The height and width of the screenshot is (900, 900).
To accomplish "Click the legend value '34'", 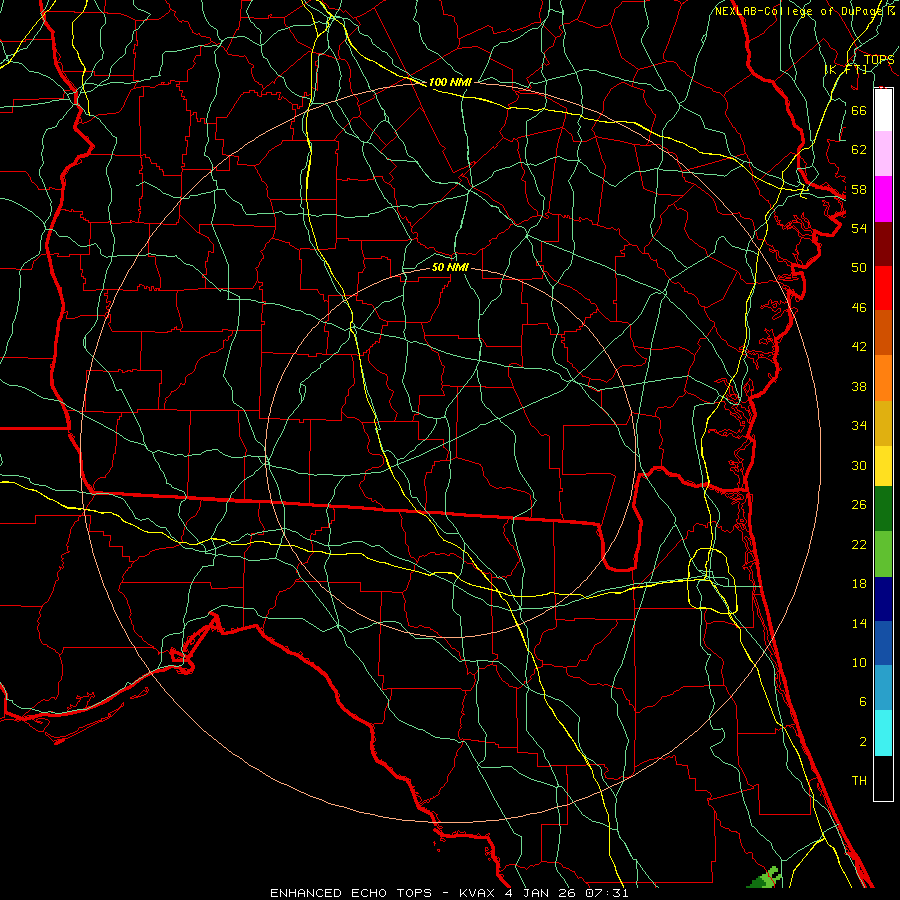I will click(859, 426).
